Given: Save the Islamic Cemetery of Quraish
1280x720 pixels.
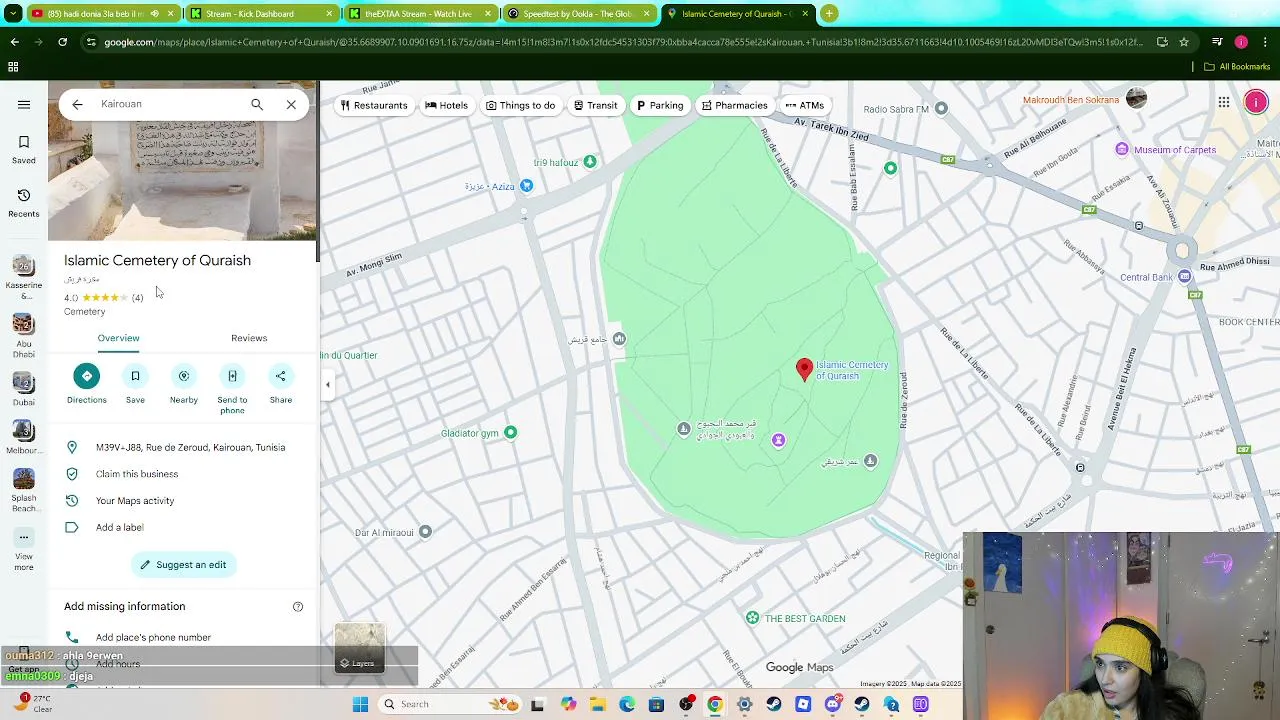Looking at the screenshot, I should click(x=135, y=385).
